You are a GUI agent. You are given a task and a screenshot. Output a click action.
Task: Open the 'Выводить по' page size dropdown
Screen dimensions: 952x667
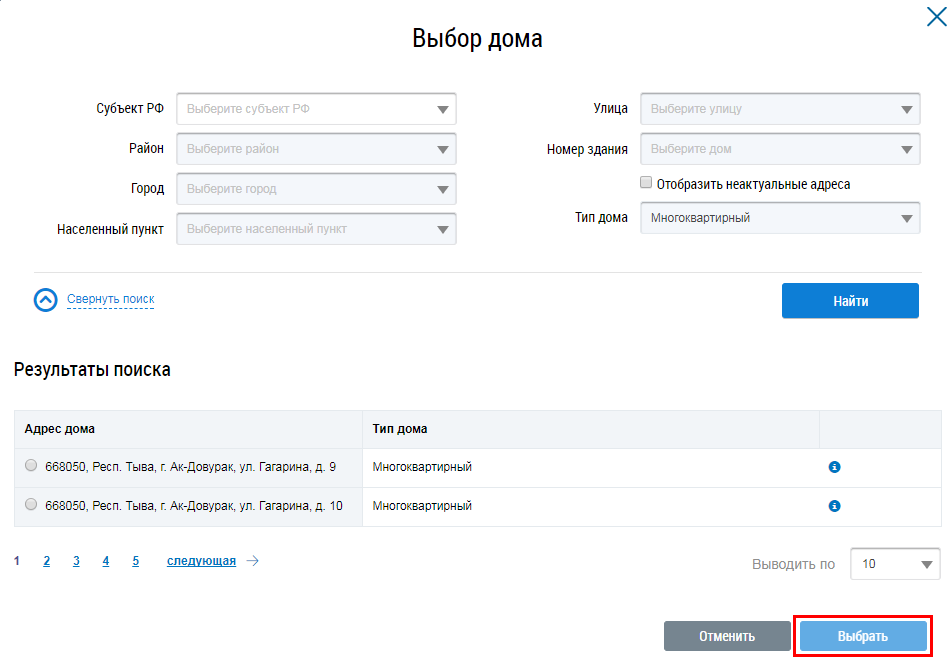coord(894,564)
